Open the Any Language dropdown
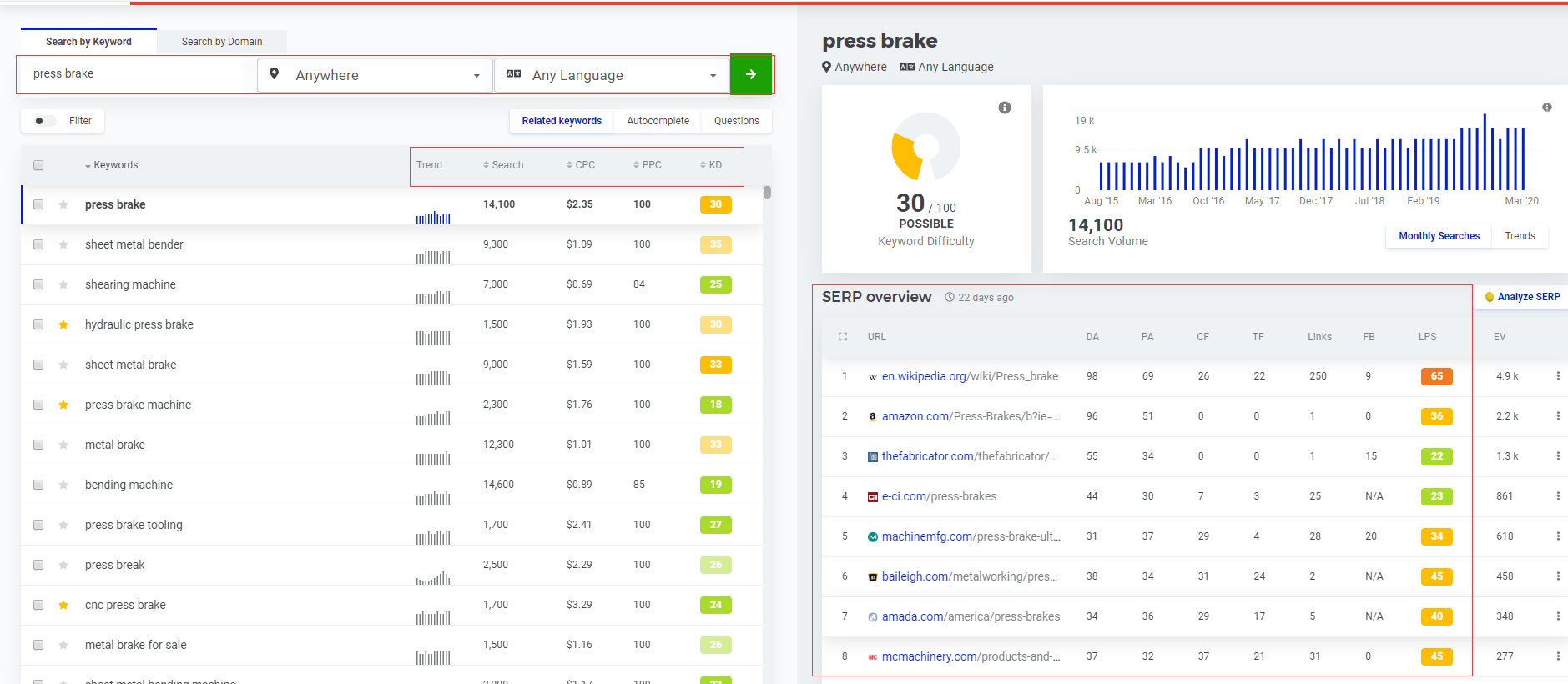 tap(613, 75)
